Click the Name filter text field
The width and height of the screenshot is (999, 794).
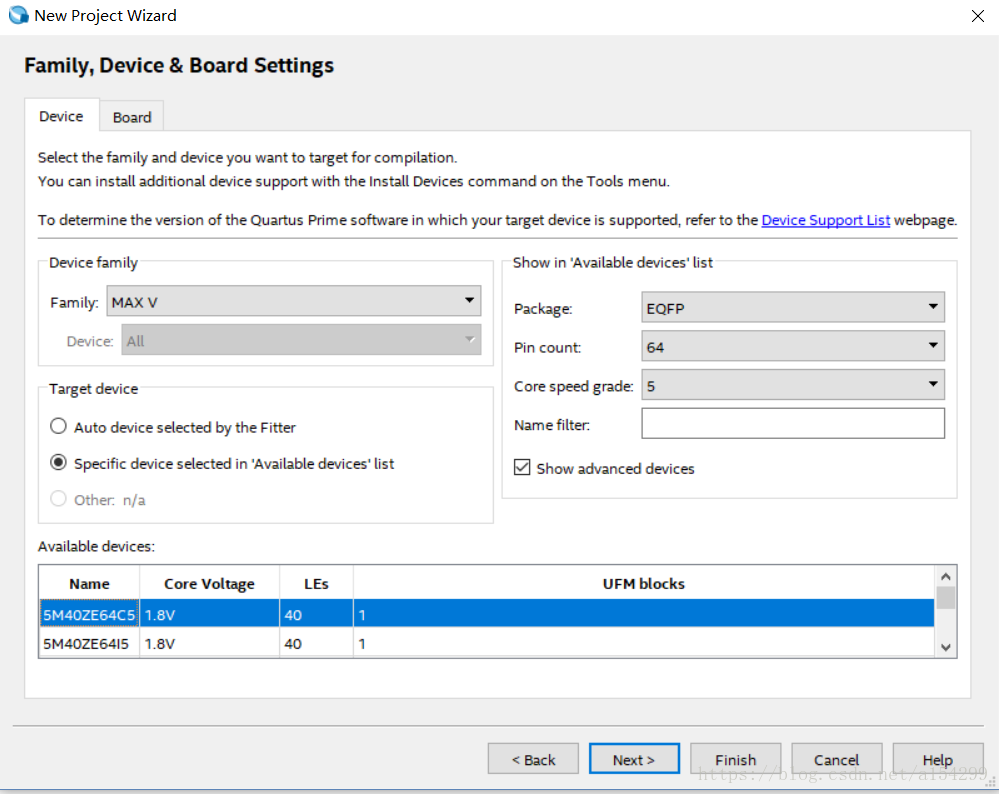793,424
